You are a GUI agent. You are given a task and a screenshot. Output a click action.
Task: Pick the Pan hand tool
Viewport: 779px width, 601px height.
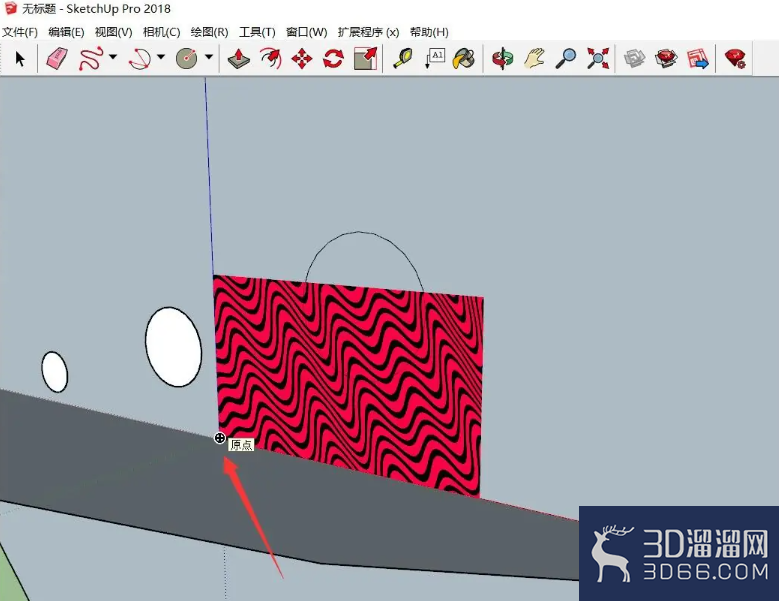click(x=534, y=59)
